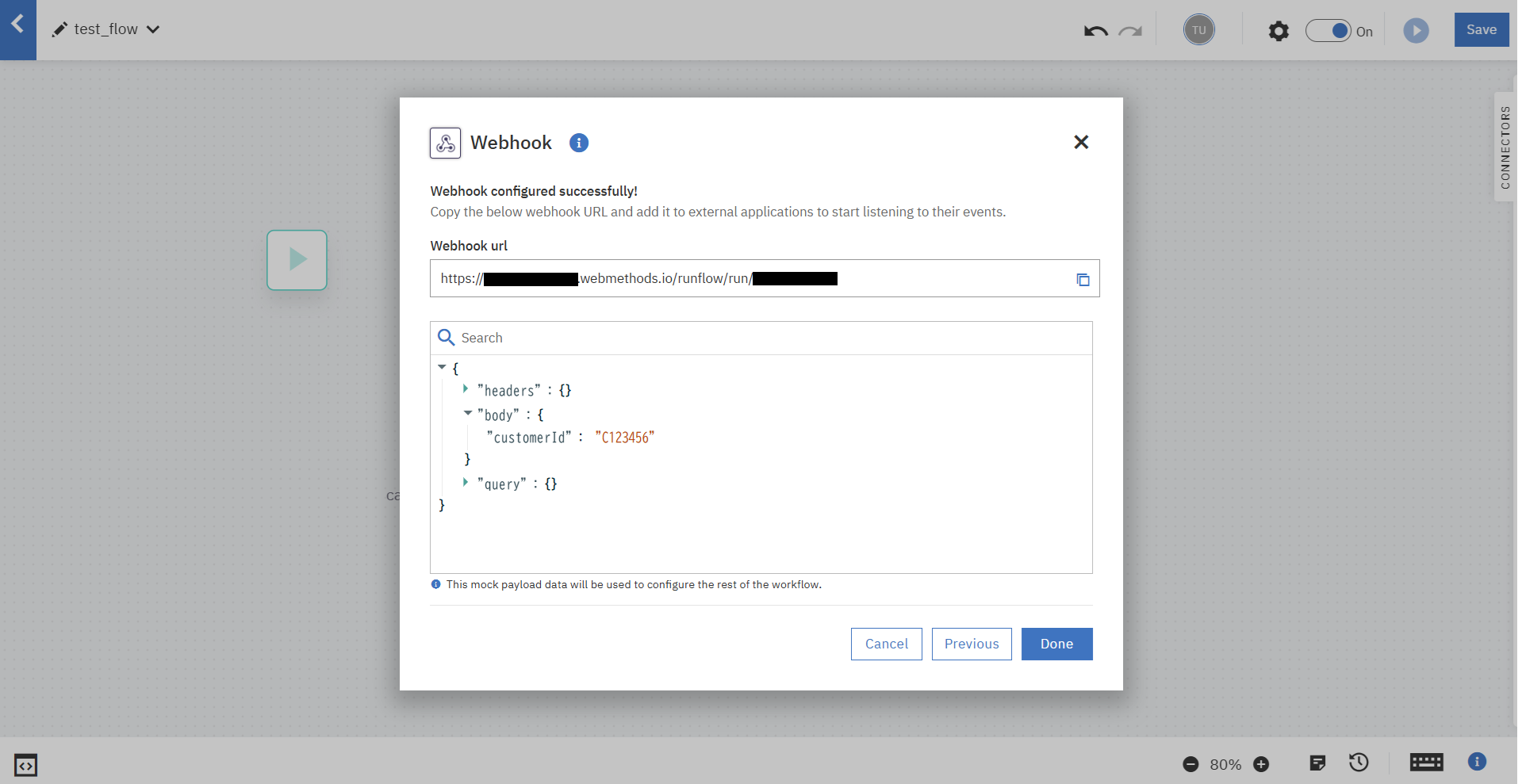
Task: Collapse the root JSON object arrow
Action: pos(442,368)
